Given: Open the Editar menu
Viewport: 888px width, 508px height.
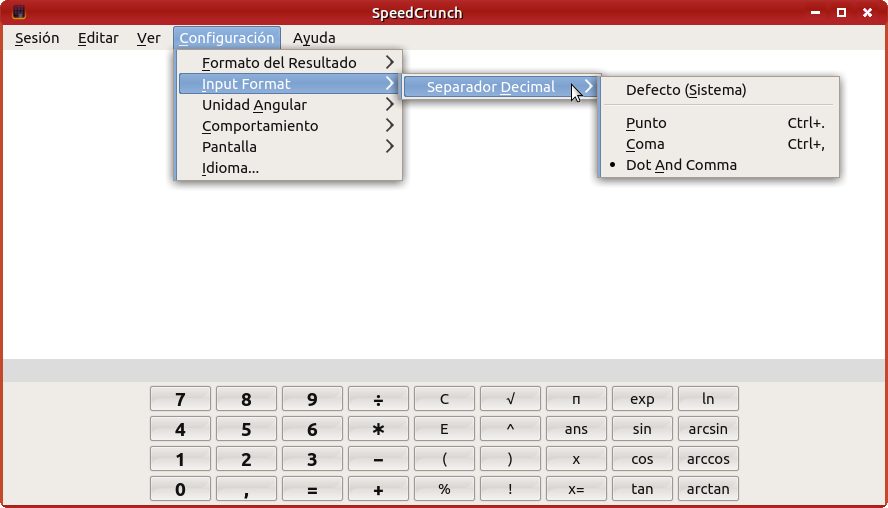Looking at the screenshot, I should tap(98, 38).
